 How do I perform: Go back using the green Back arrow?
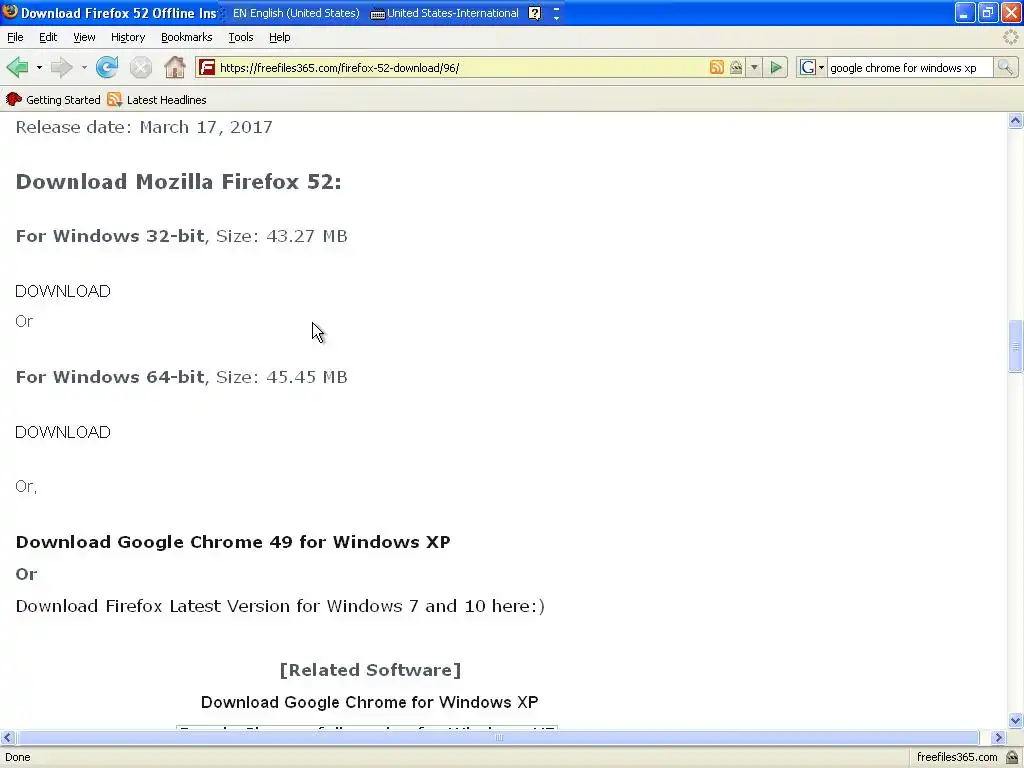pos(18,67)
